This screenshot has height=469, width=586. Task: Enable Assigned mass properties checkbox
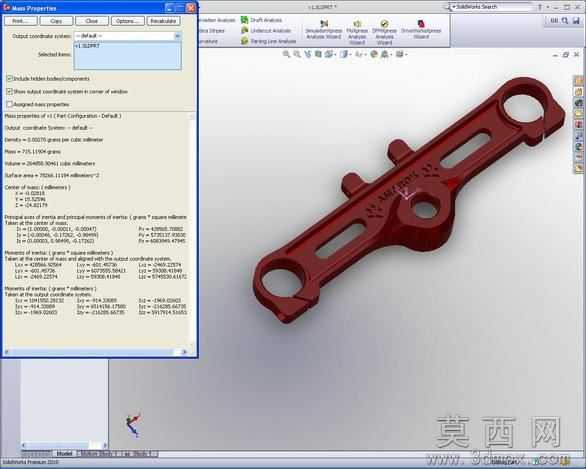(x=10, y=104)
